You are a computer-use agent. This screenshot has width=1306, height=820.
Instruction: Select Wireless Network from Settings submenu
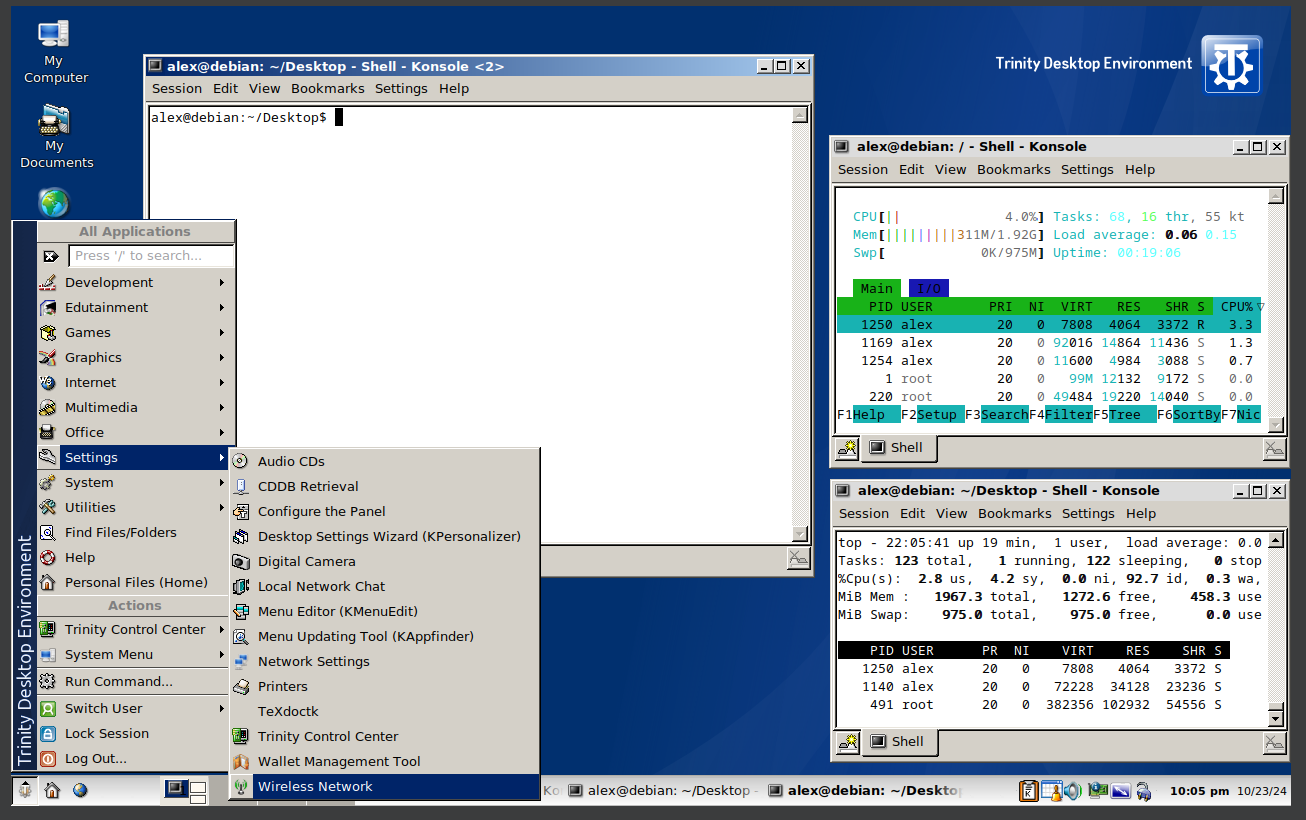coord(315,787)
